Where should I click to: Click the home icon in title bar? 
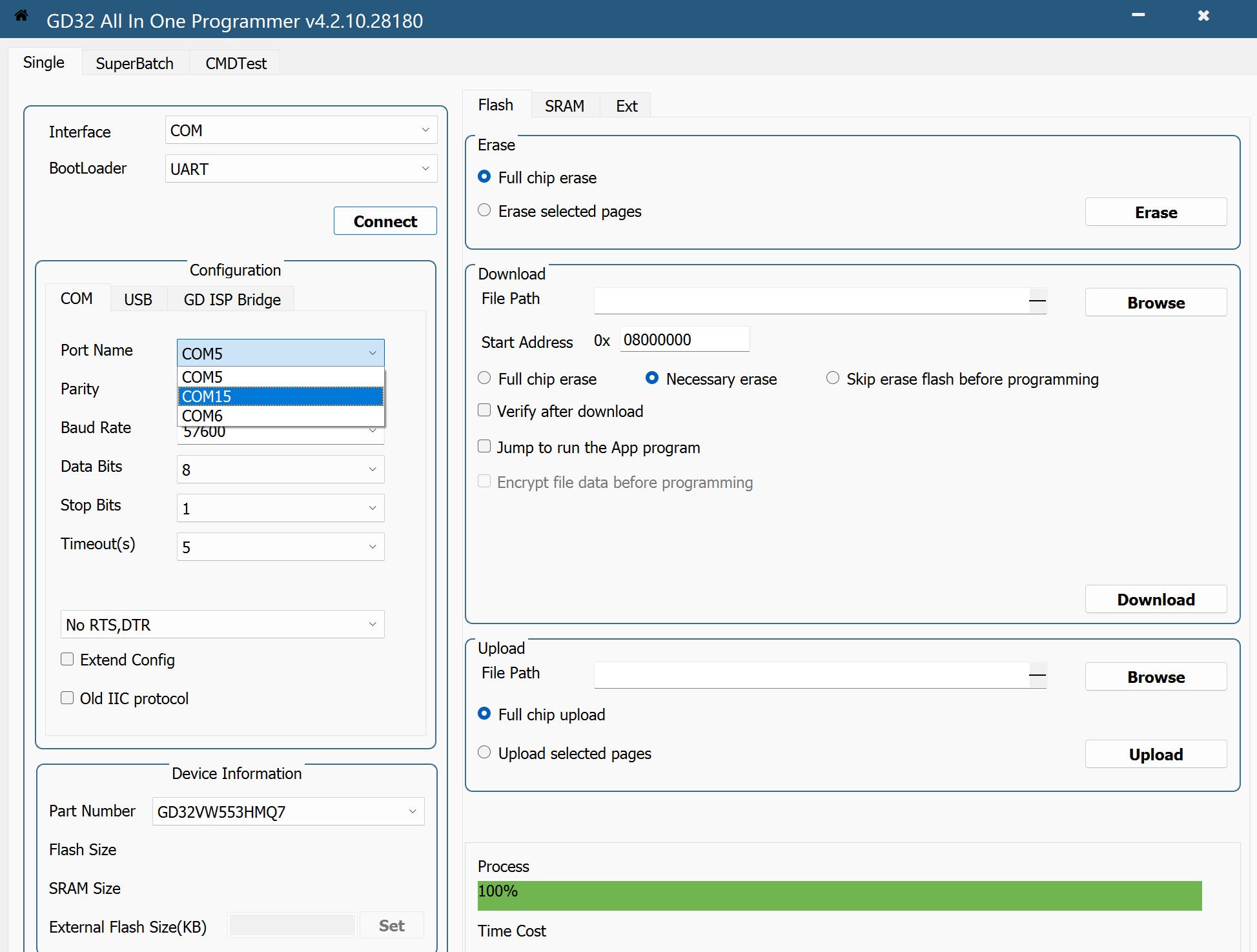pos(21,15)
